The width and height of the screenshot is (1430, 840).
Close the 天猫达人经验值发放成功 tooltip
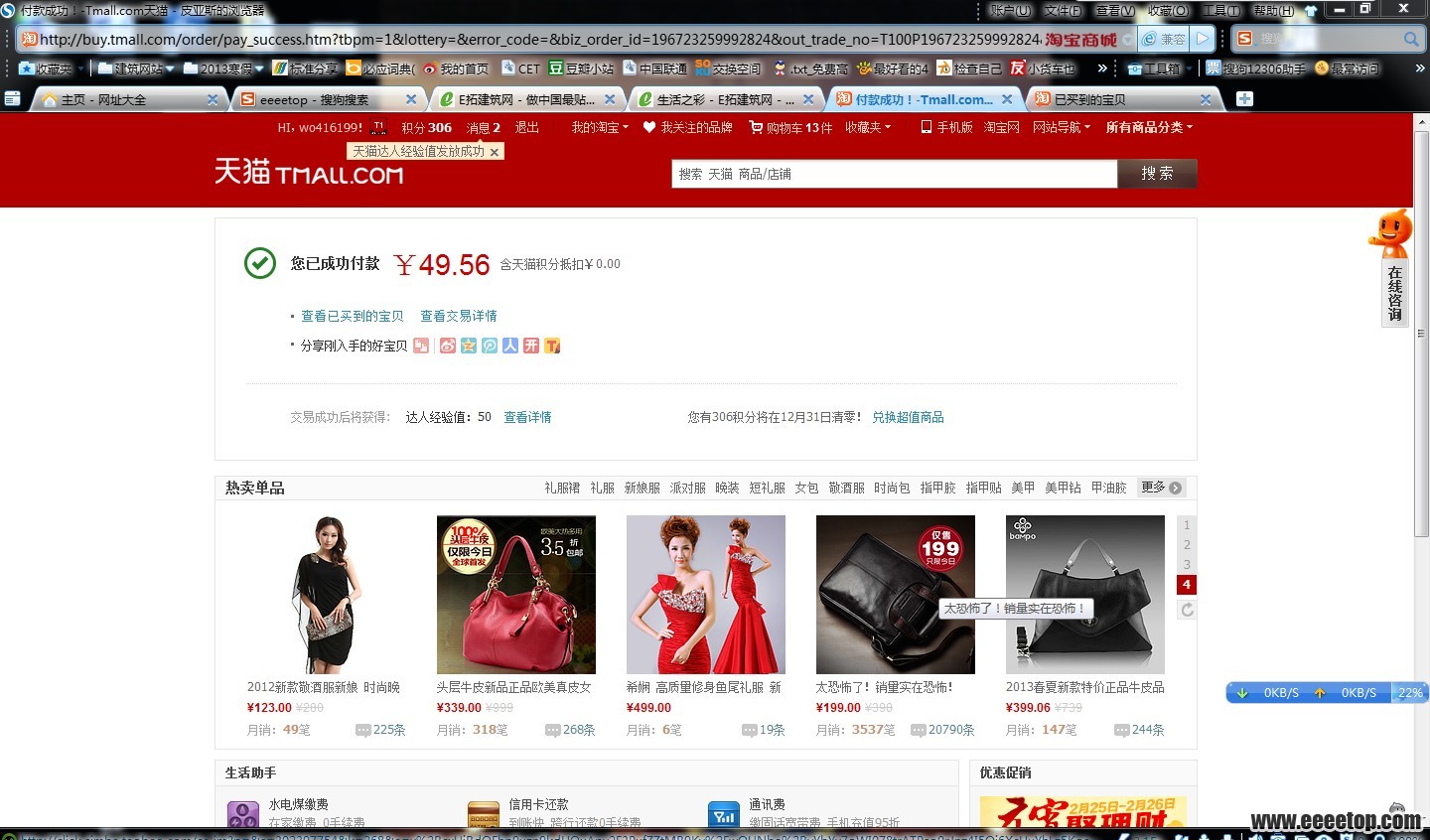click(x=494, y=152)
